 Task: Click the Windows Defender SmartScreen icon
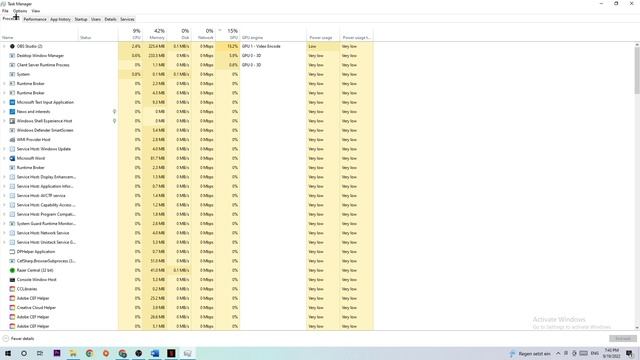(x=12, y=130)
